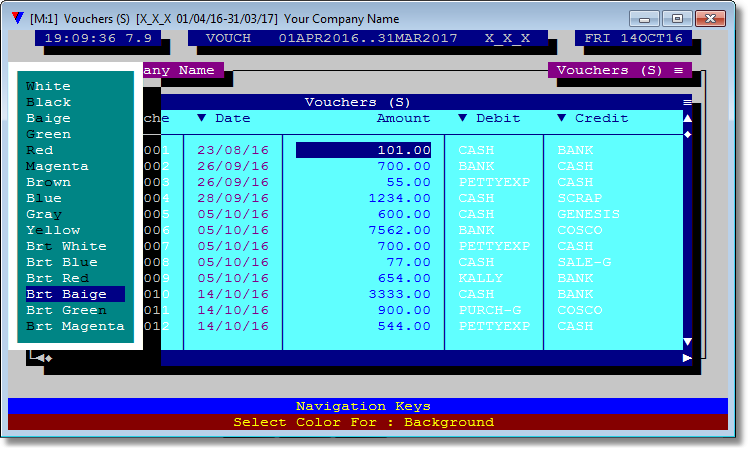748x450 pixels.
Task: Click date 23/08/16
Action: coord(233,150)
